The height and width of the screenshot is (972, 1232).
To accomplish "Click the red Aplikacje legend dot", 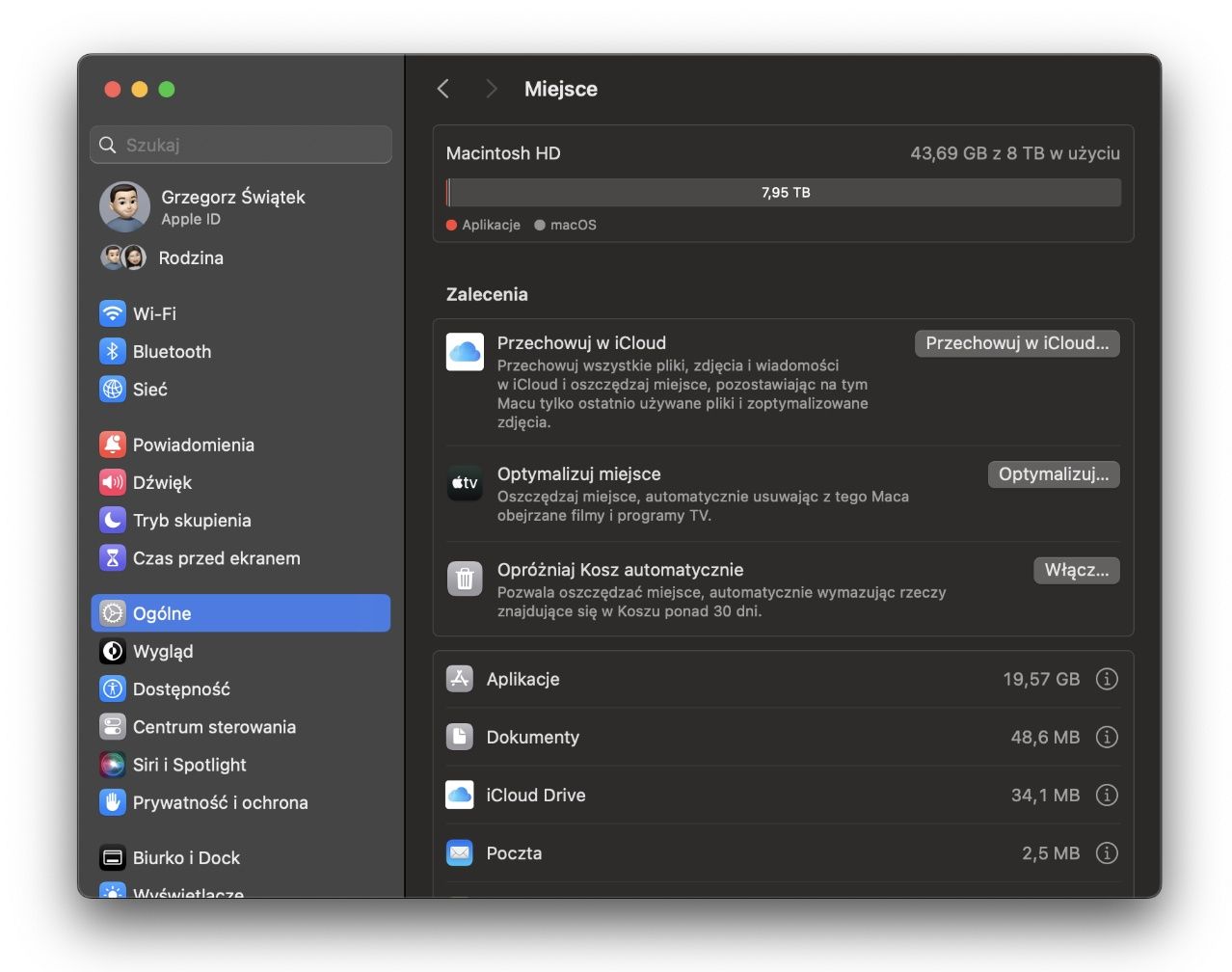I will pyautogui.click(x=452, y=225).
